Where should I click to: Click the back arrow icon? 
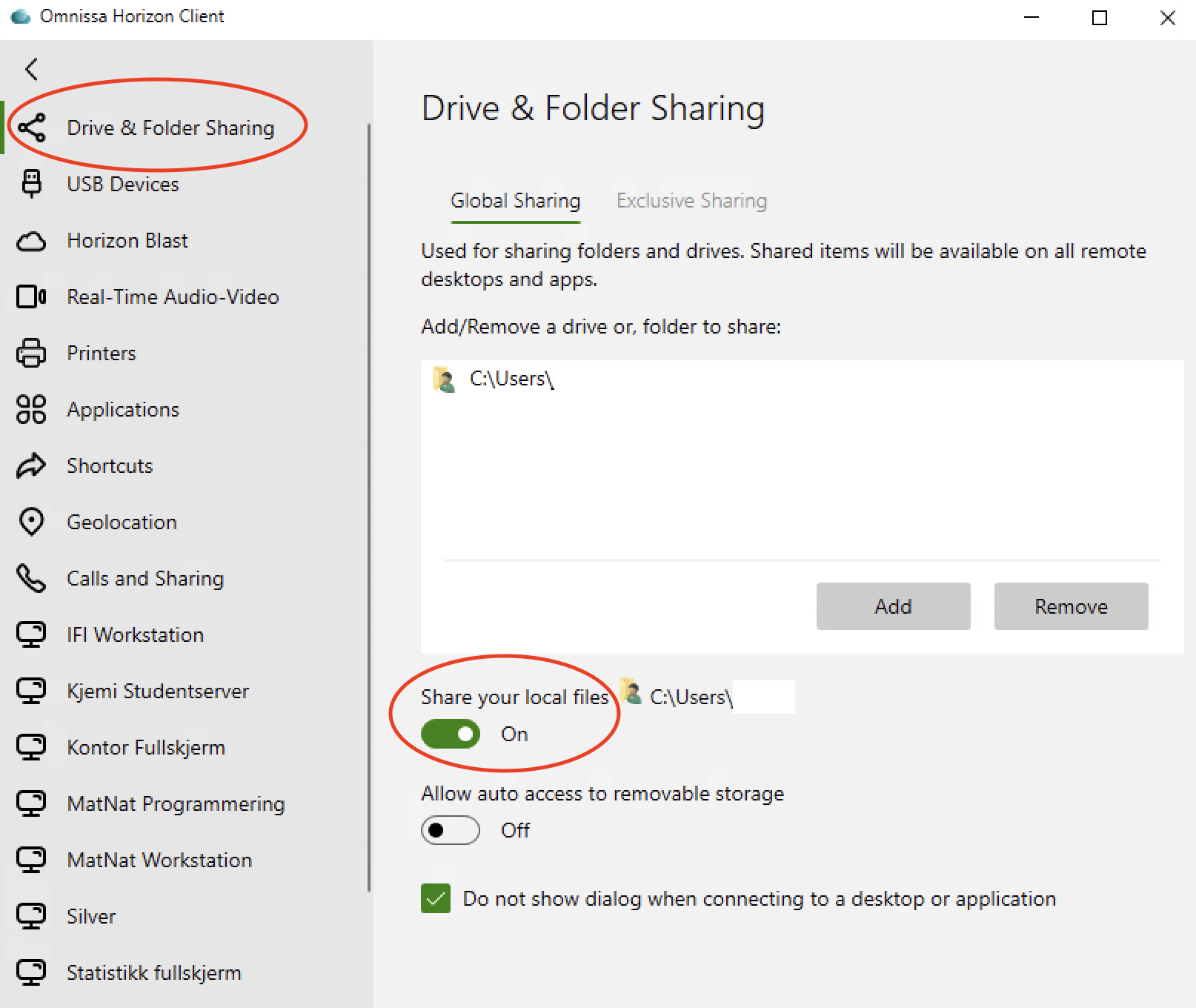tap(31, 69)
